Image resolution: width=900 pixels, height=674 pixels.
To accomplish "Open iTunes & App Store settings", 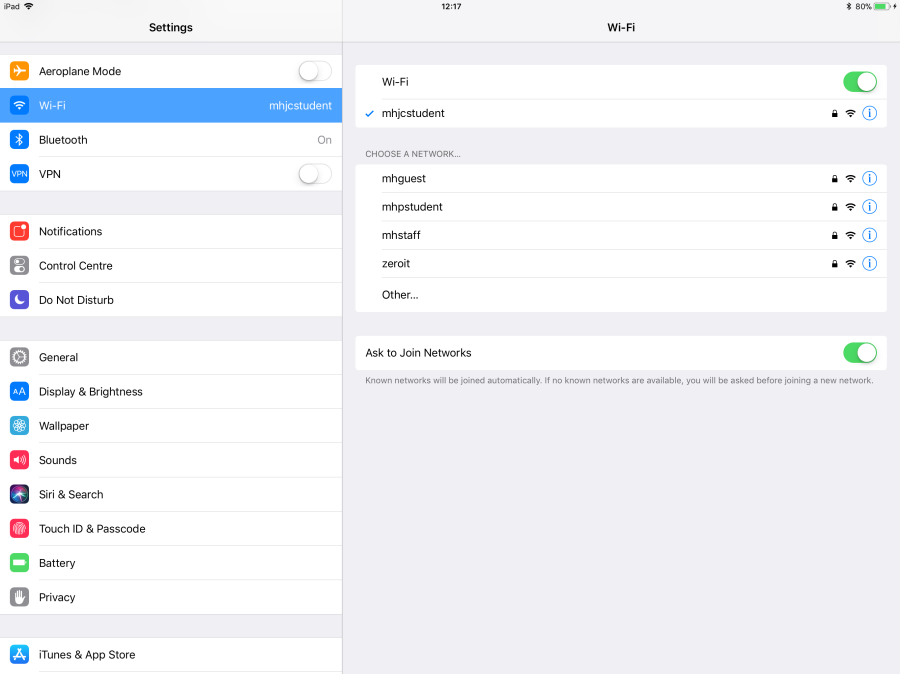I will (x=87, y=655).
